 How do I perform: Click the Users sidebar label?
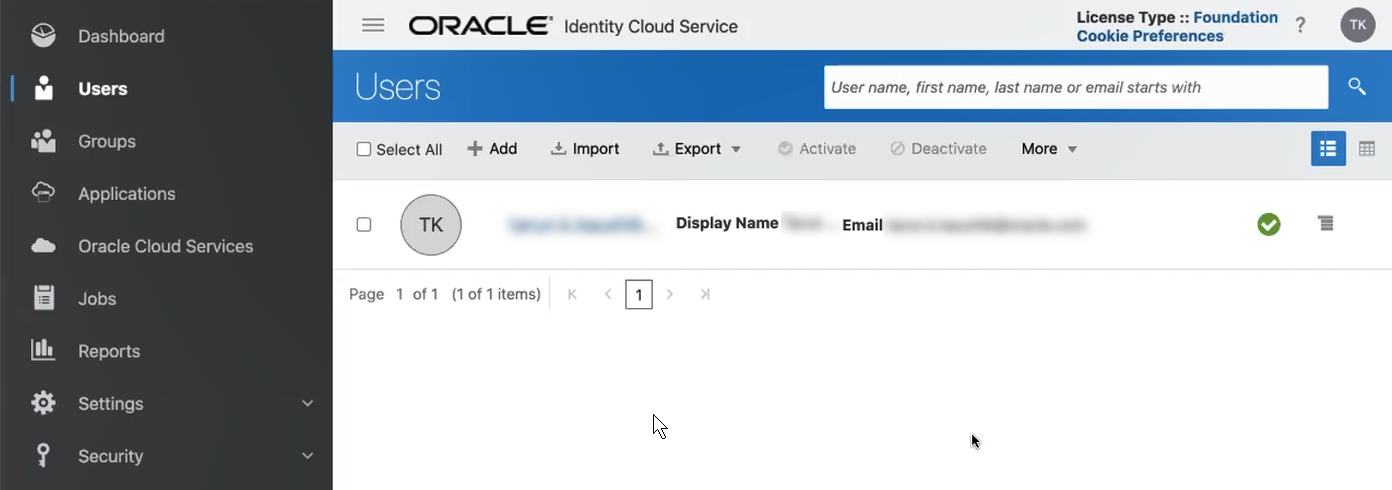pos(103,88)
